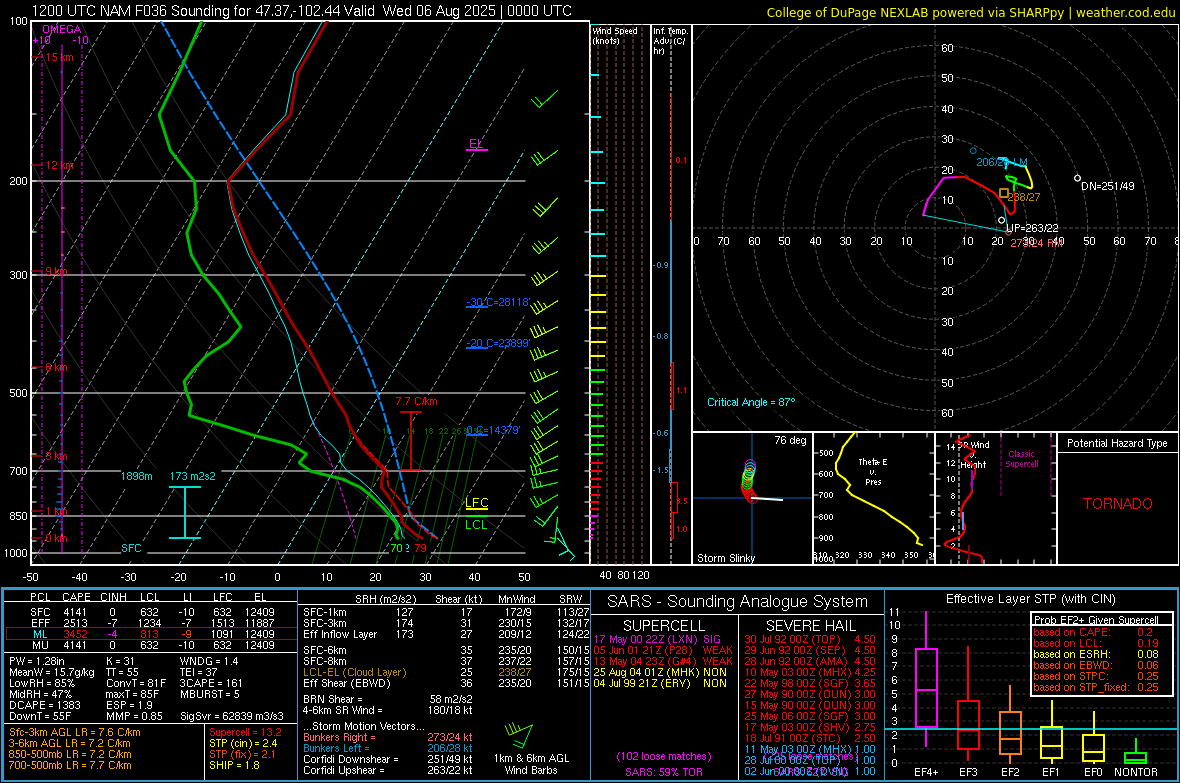This screenshot has height=783, width=1180.
Task: Click the SEVERE HAIL analogue column header
Action: [810, 626]
